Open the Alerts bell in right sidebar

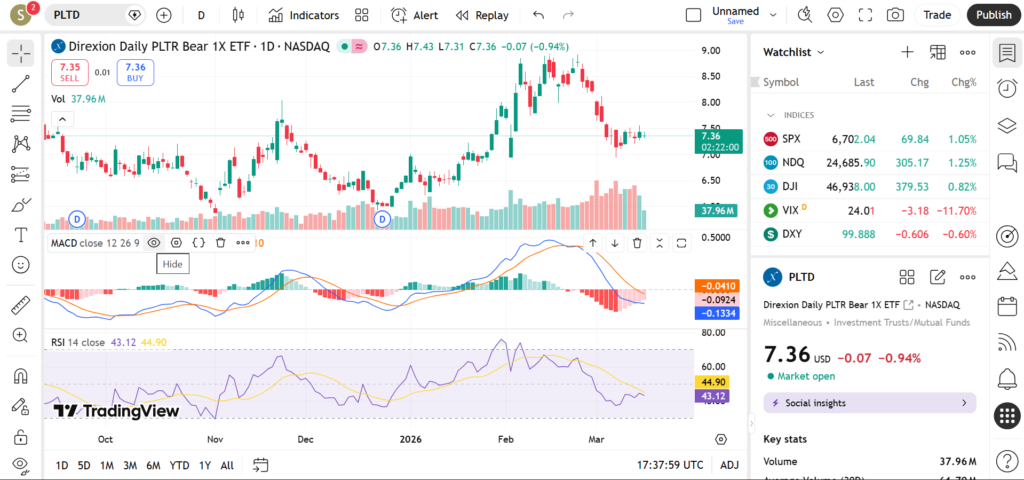1007,378
